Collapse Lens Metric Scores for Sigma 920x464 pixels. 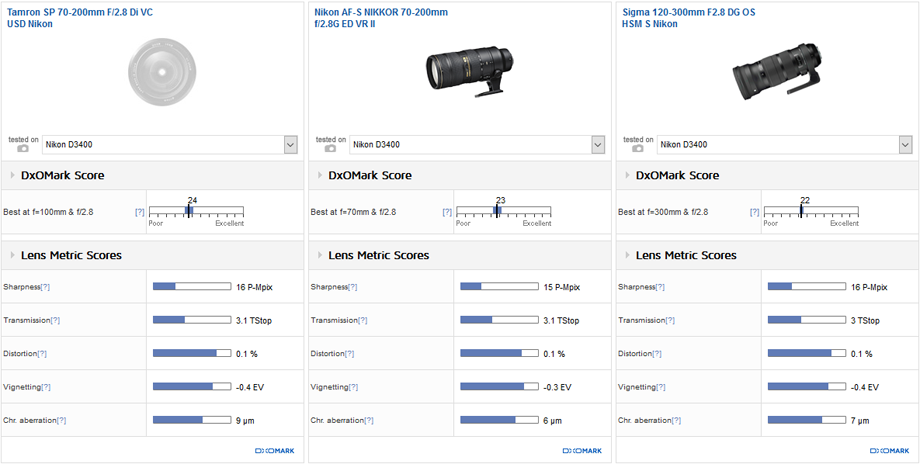[x=627, y=255]
